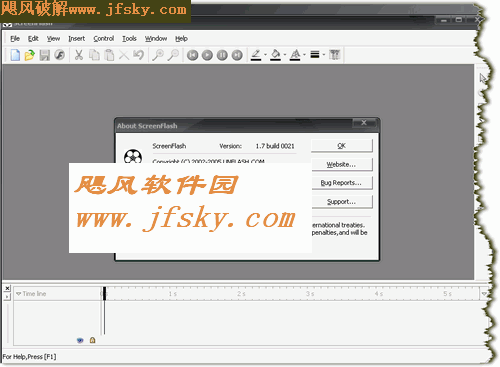Viewport: 500px width, 367px height.
Task: Close the About ScreenFlash dialog
Action: tap(364, 123)
